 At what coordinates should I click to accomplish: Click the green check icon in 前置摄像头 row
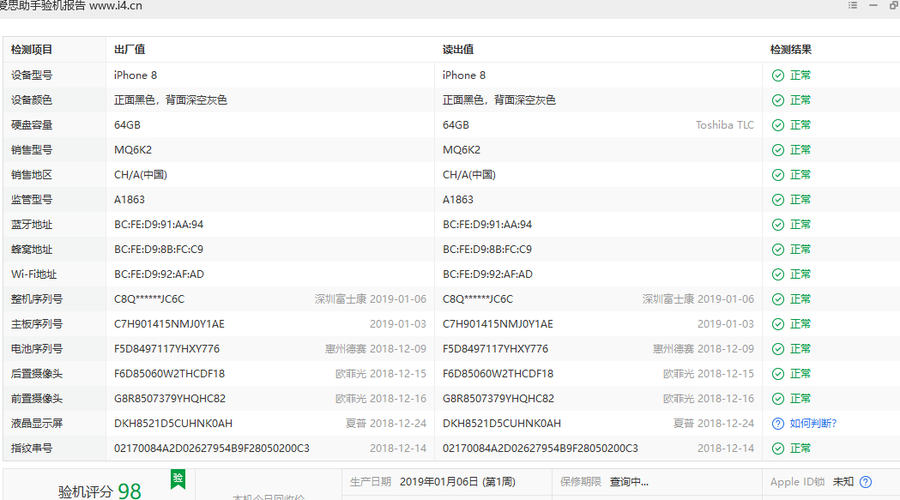pos(778,399)
